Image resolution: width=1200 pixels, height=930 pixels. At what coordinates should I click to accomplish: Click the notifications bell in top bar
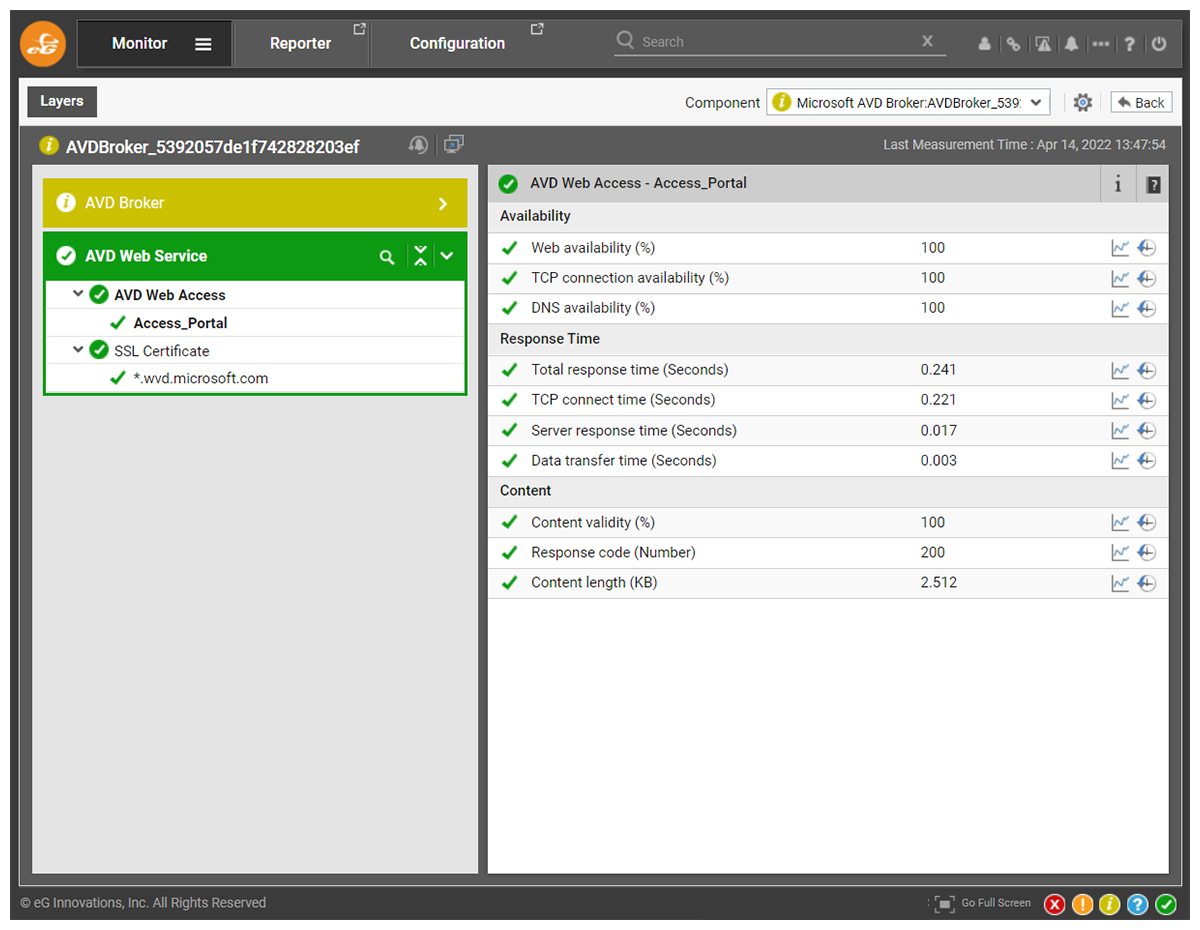pos(1071,44)
